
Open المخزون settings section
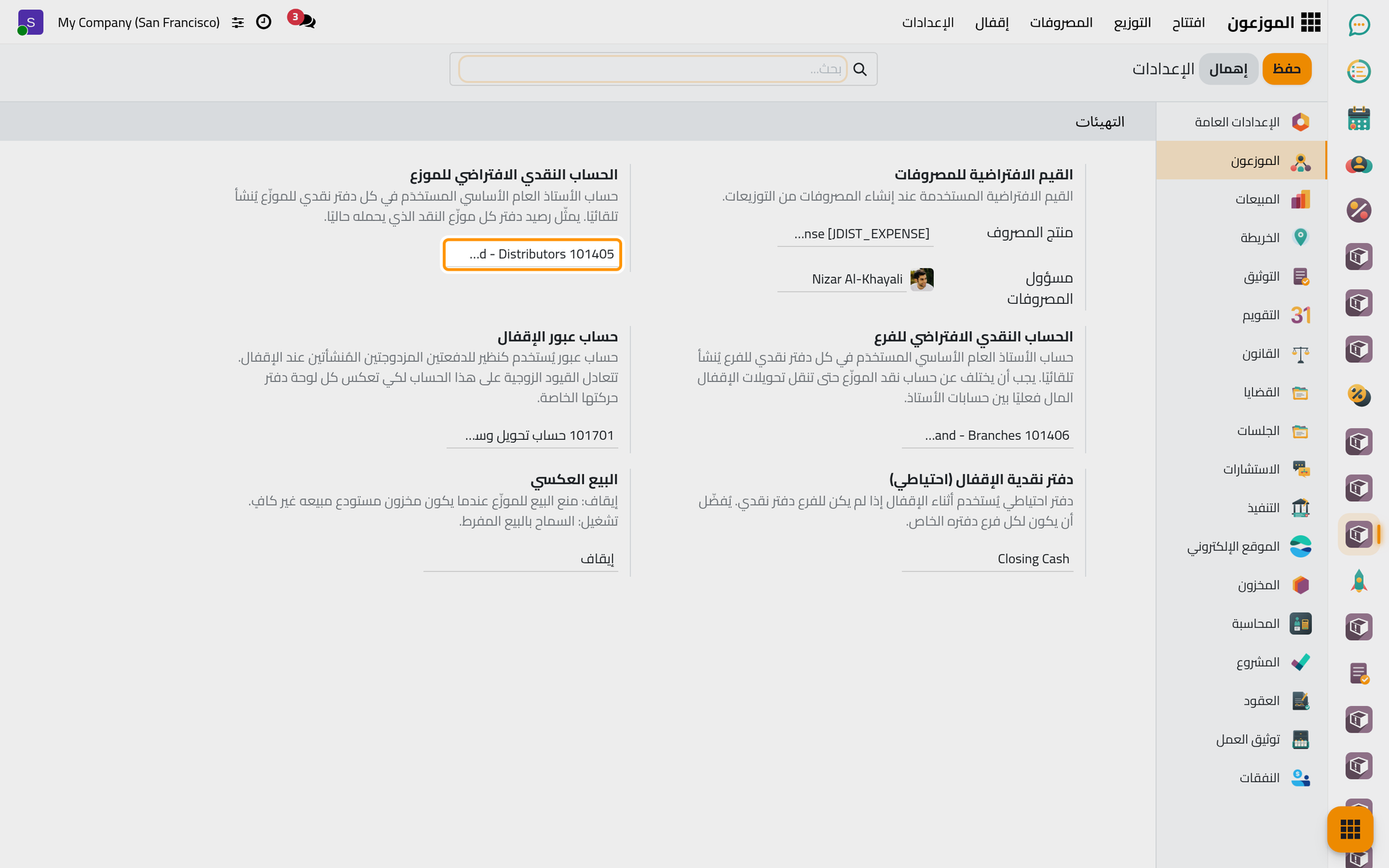coord(1241,584)
